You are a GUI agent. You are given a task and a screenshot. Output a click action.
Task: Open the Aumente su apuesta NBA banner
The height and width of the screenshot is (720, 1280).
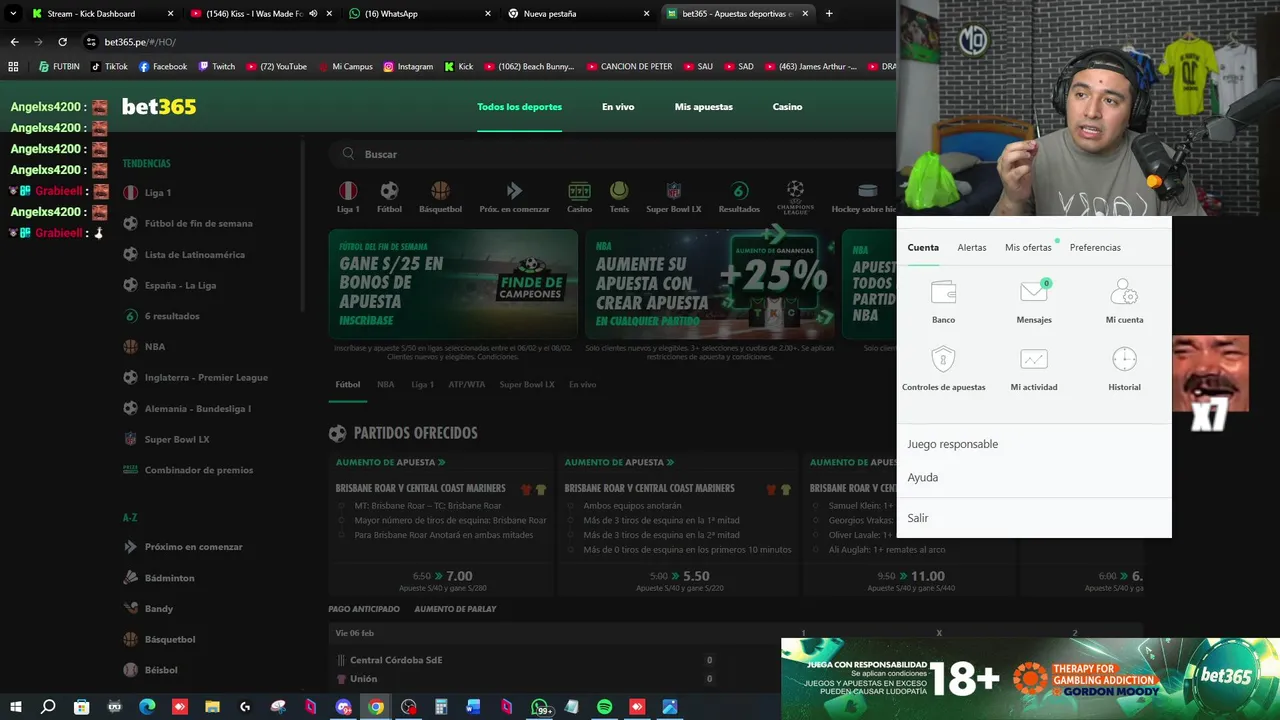pos(710,284)
